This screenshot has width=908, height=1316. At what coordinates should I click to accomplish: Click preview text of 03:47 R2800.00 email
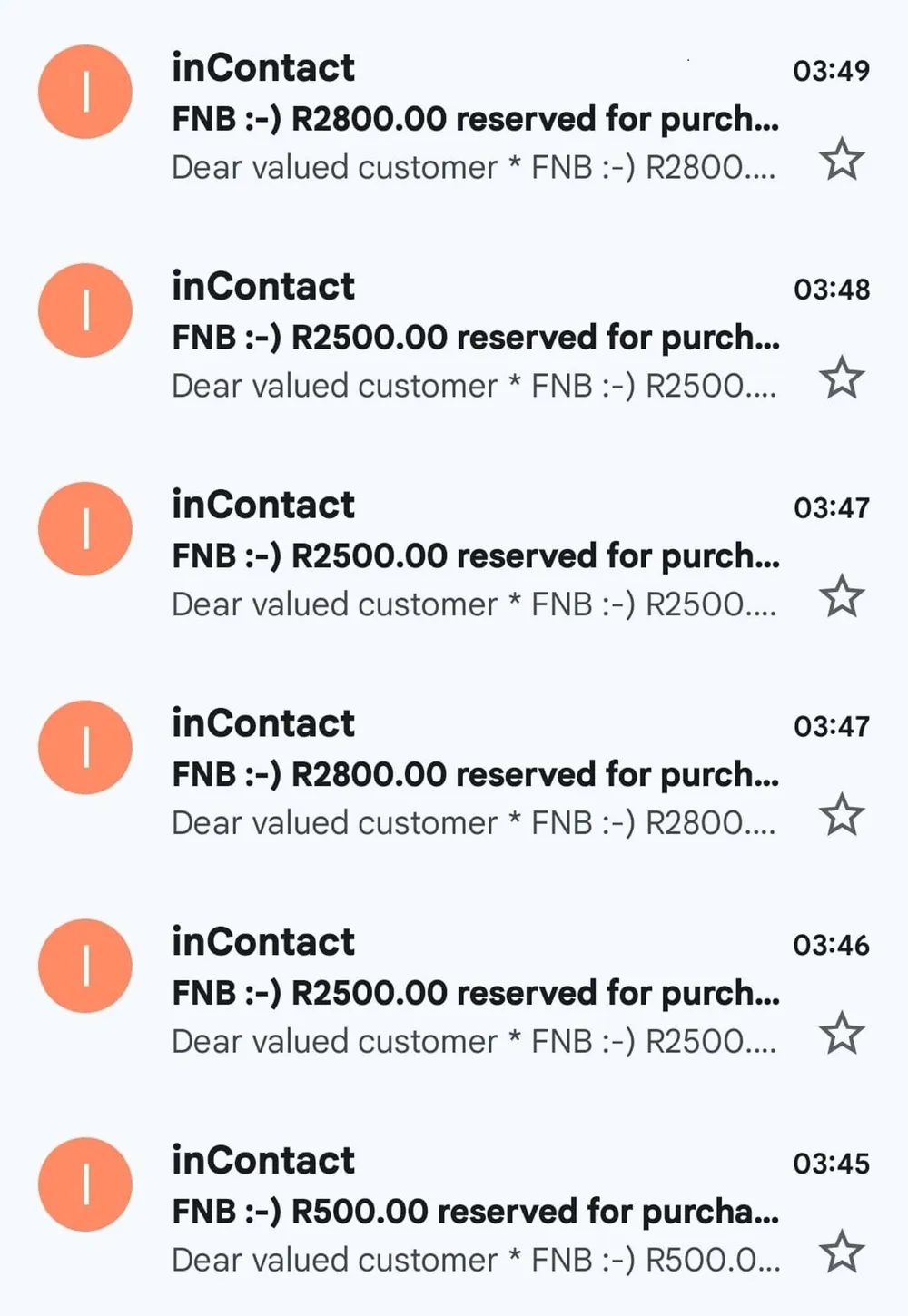tap(473, 823)
